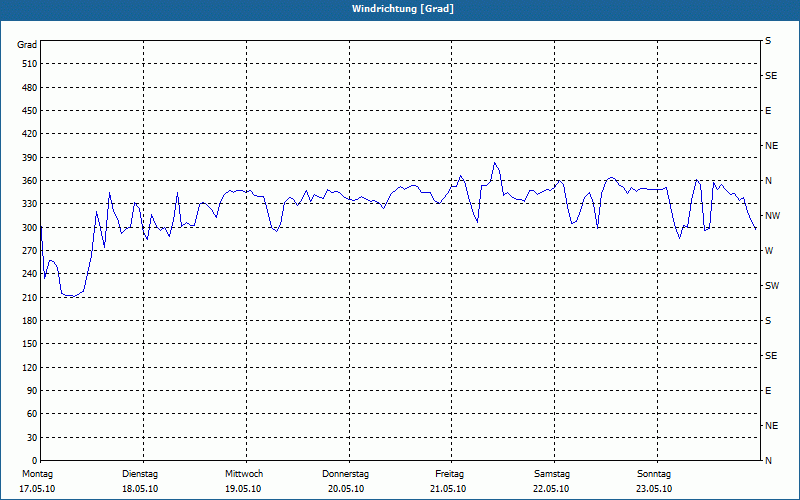Click the date 23.05.10

coord(654,489)
